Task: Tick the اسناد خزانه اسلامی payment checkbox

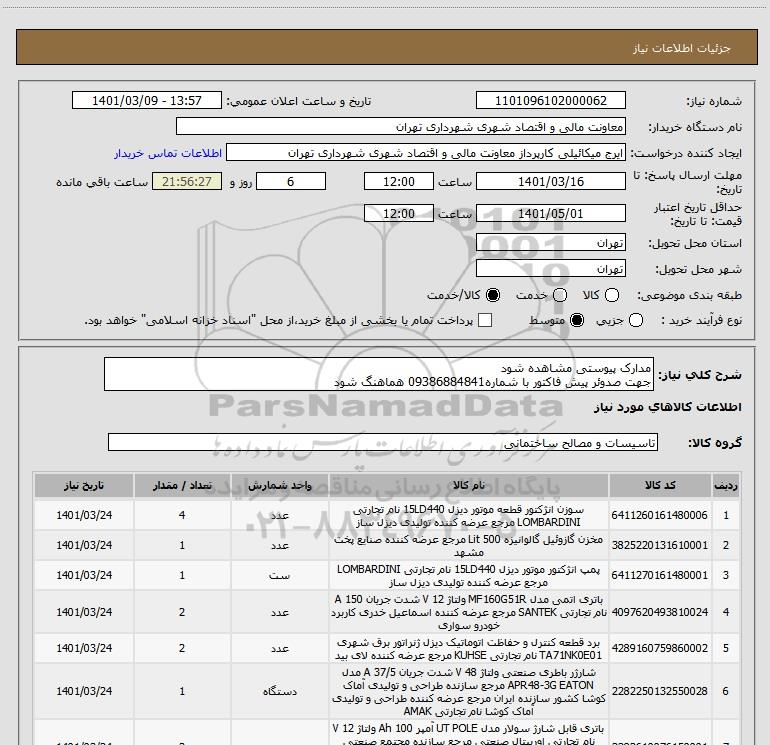Action: pyautogui.click(x=485, y=320)
